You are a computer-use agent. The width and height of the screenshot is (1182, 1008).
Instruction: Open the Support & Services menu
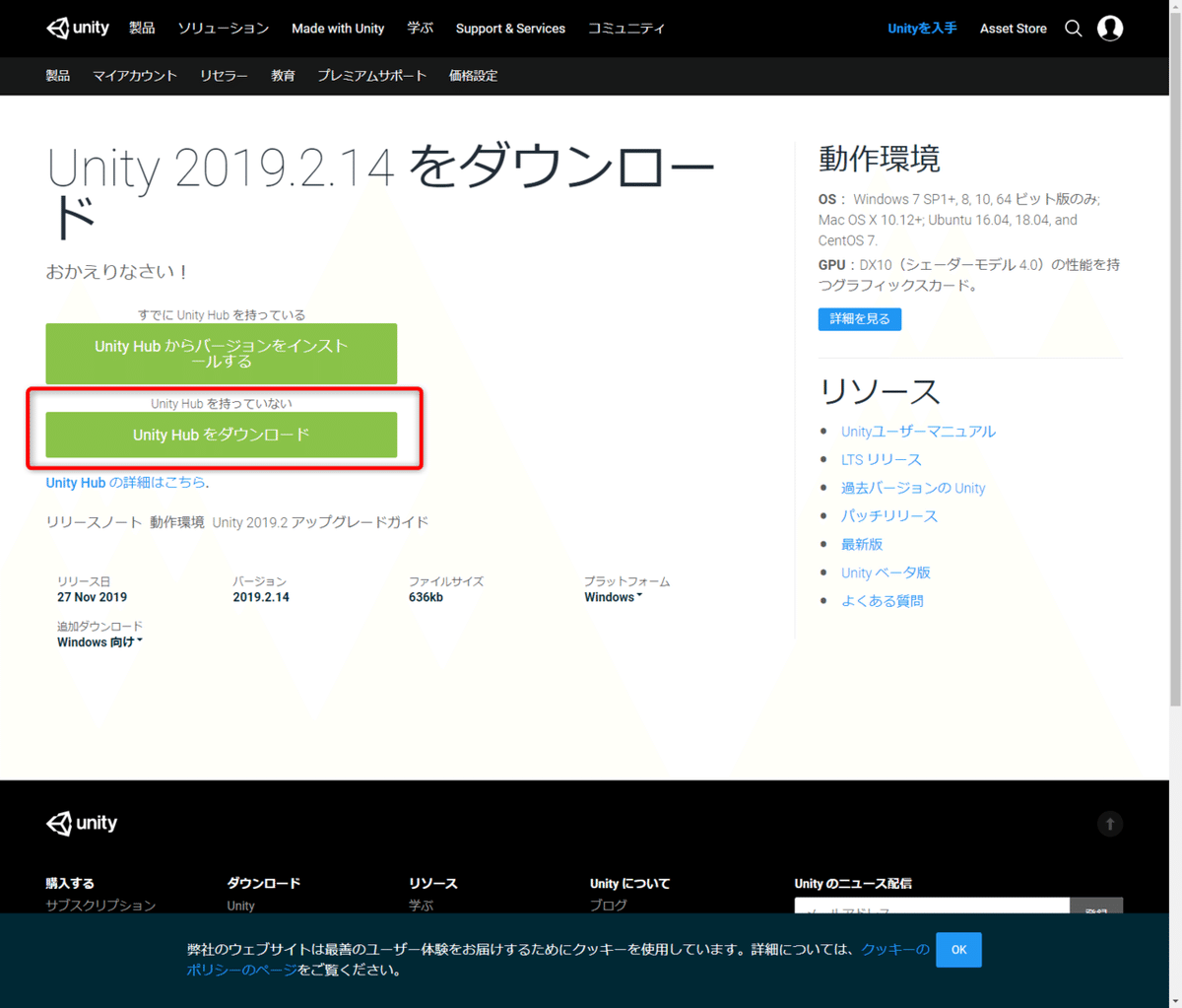[510, 29]
